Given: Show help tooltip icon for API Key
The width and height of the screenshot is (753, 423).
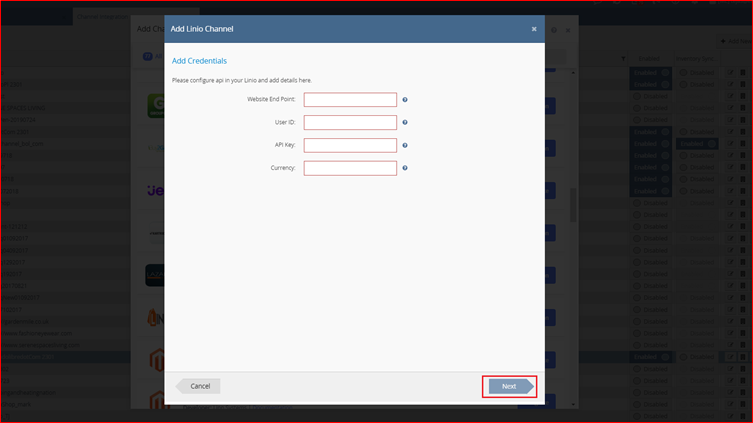Looking at the screenshot, I should point(405,145).
